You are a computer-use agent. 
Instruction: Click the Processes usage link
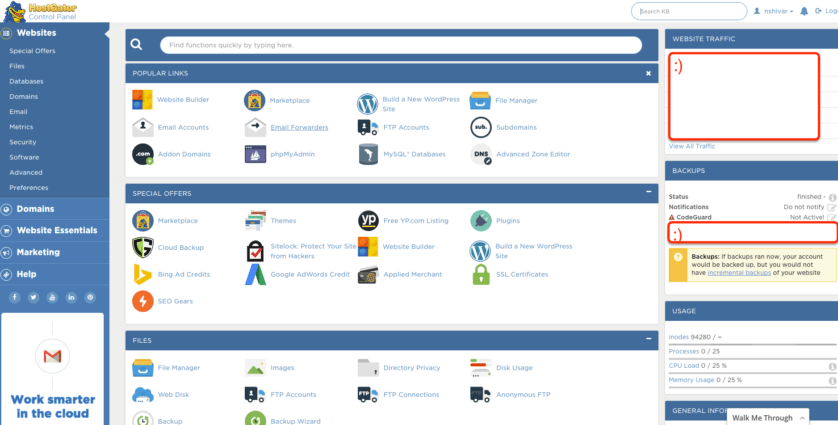click(684, 351)
